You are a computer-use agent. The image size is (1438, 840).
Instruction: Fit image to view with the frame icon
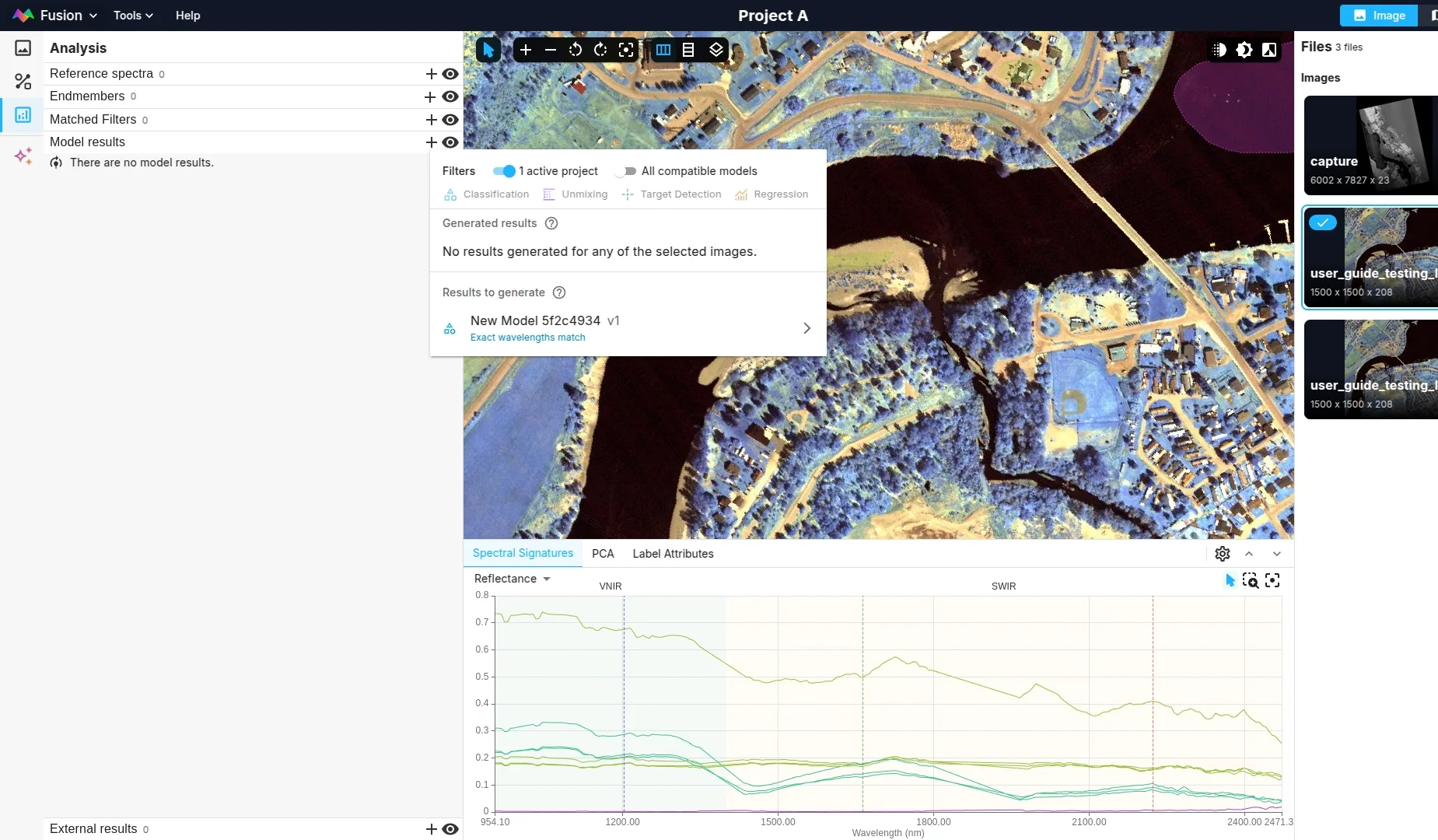(626, 51)
